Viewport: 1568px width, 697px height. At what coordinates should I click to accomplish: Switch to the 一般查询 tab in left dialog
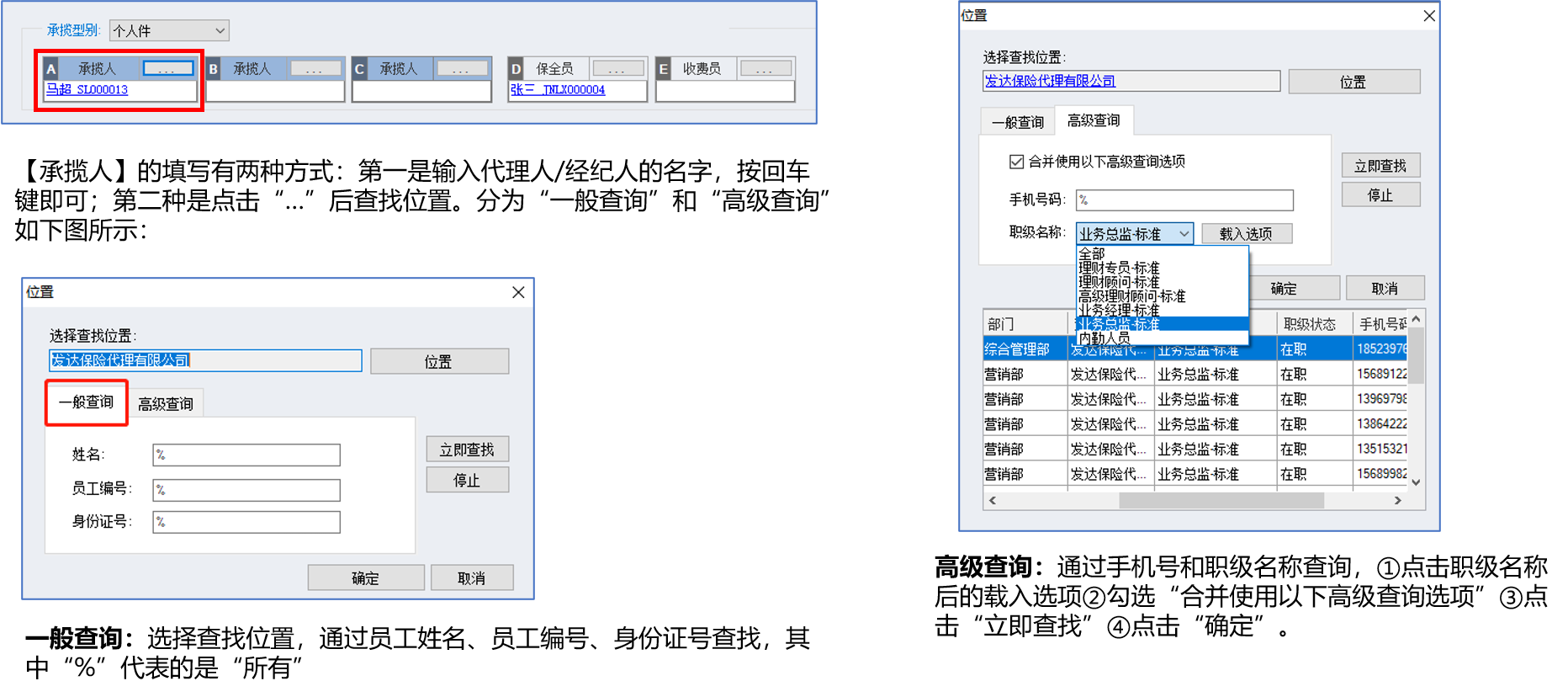(x=87, y=402)
